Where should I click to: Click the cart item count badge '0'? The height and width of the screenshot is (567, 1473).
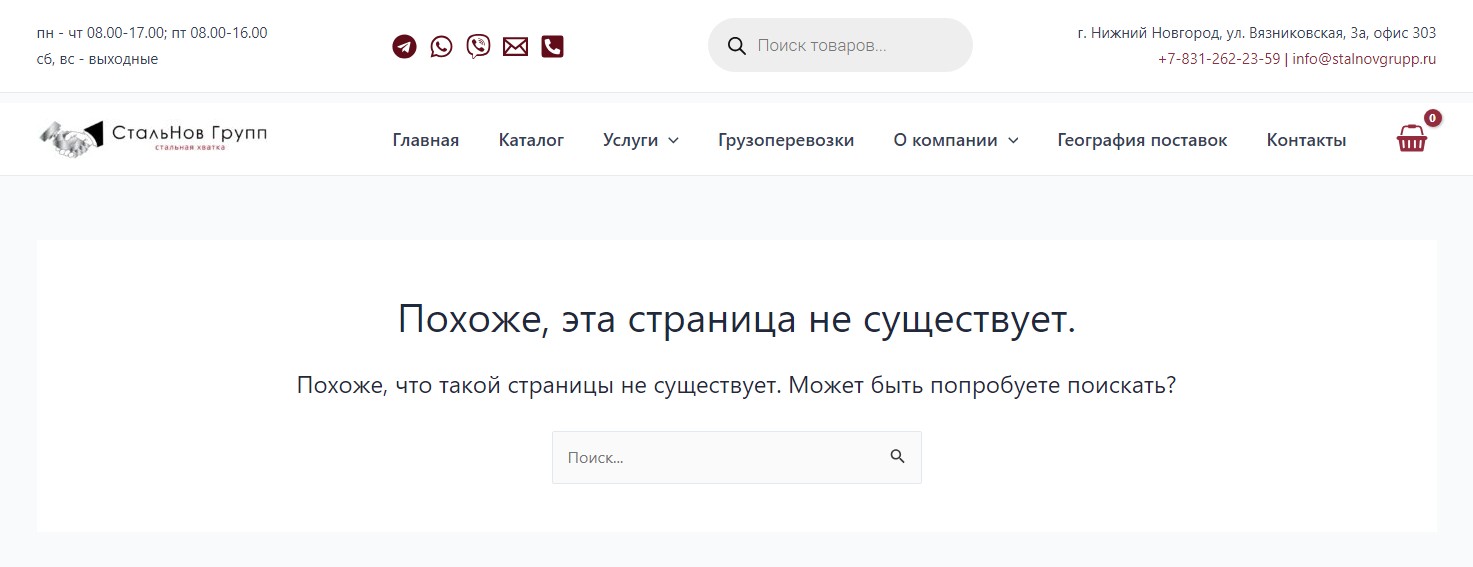1433,118
